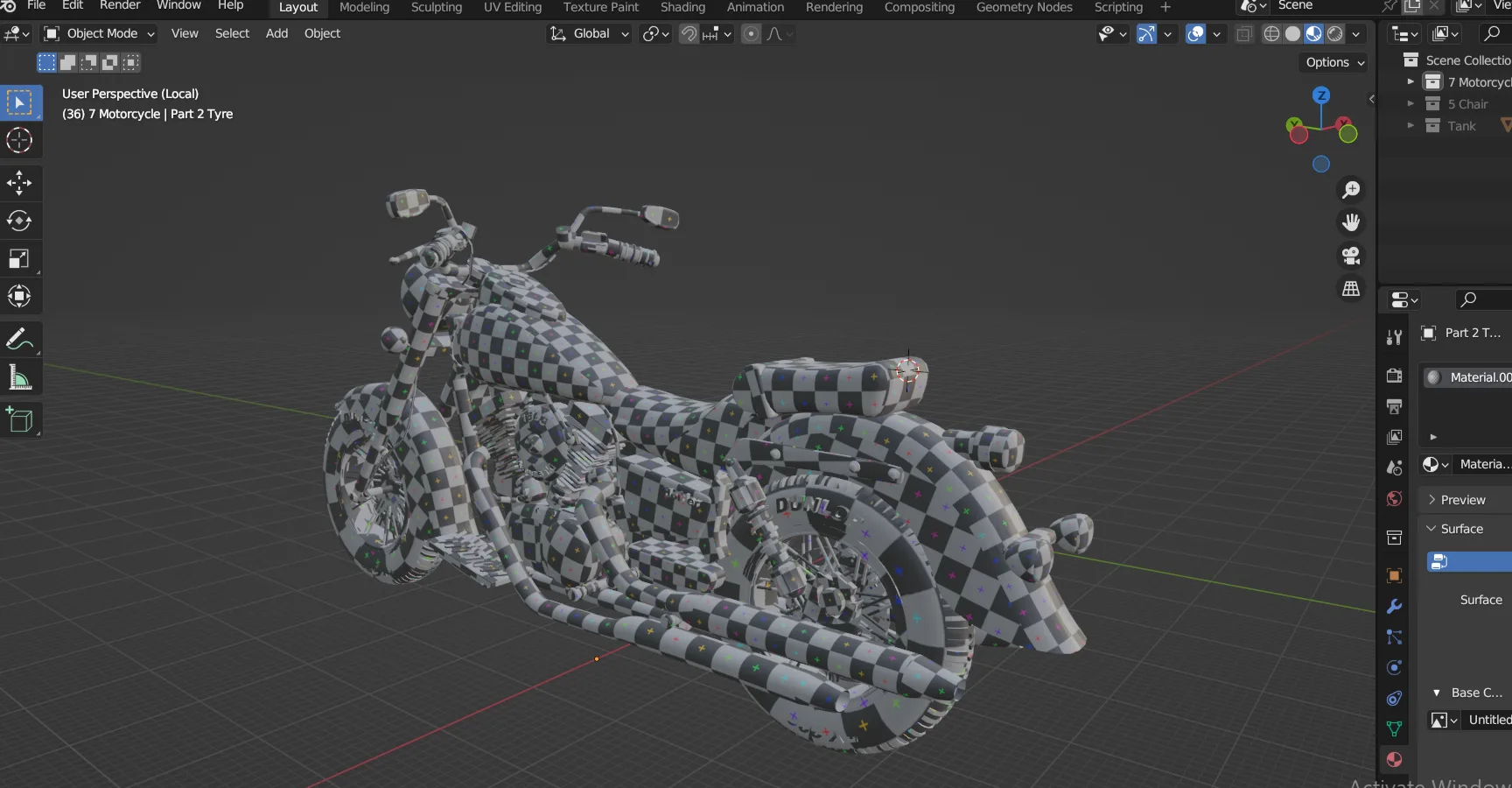This screenshot has width=1512, height=788.
Task: Toggle proportional editing in the header
Action: point(751,34)
